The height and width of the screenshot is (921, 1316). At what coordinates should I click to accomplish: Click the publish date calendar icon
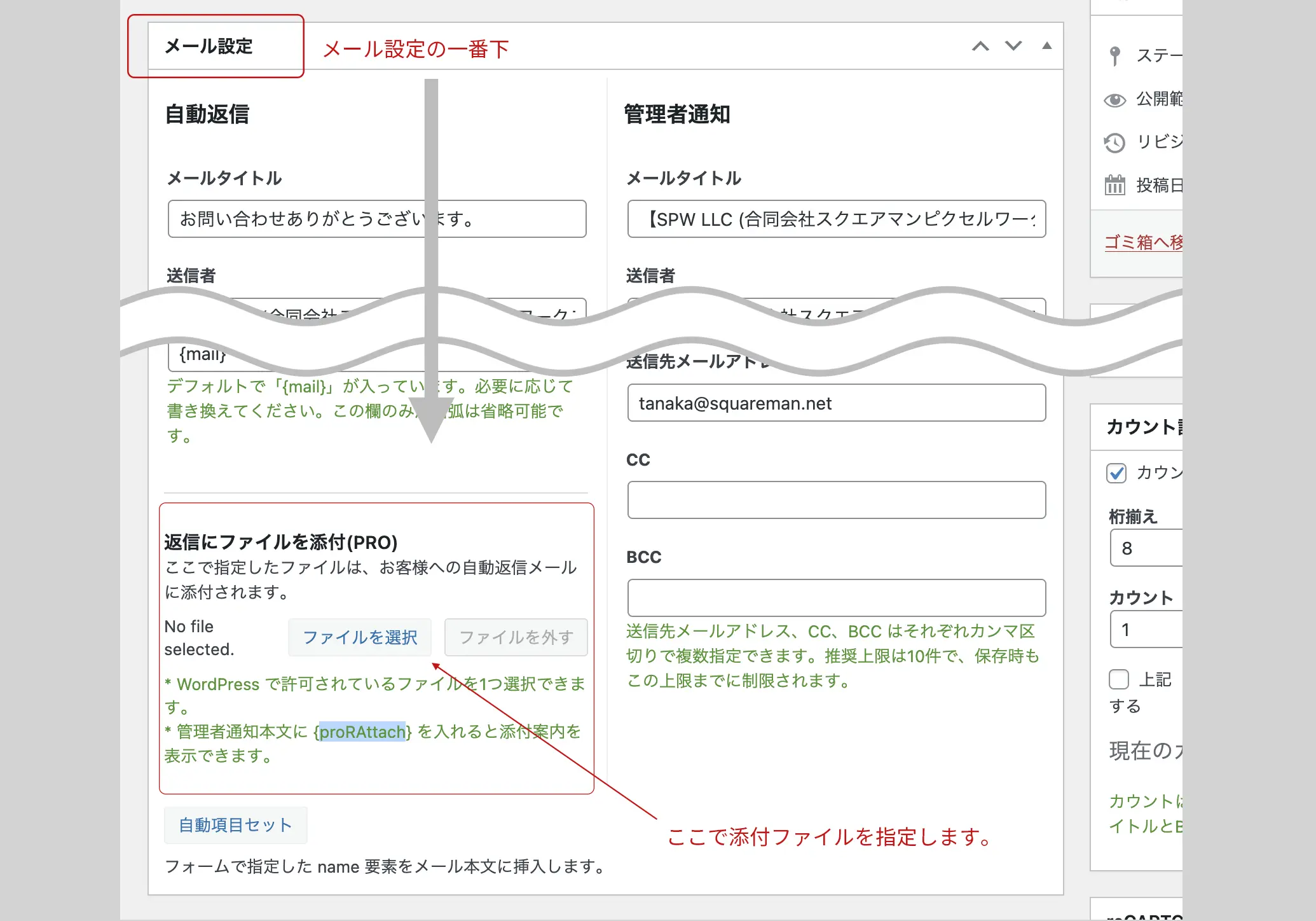[x=1114, y=185]
